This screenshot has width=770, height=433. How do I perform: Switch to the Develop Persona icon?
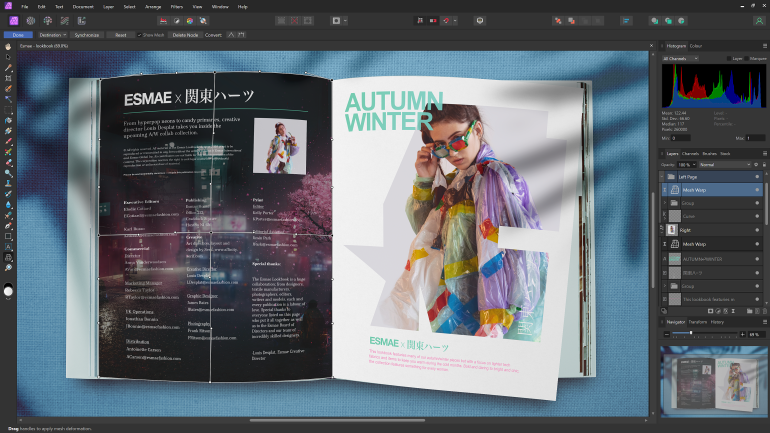(48, 21)
